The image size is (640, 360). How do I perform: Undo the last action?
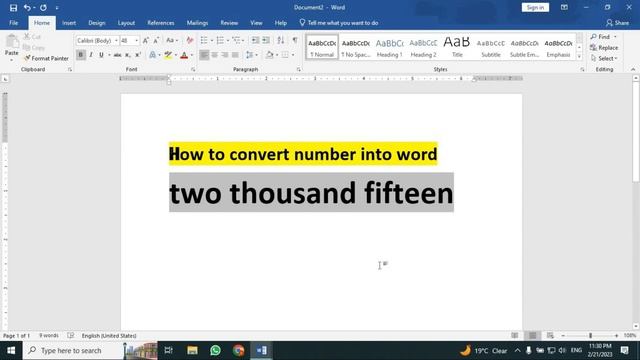click(x=27, y=7)
